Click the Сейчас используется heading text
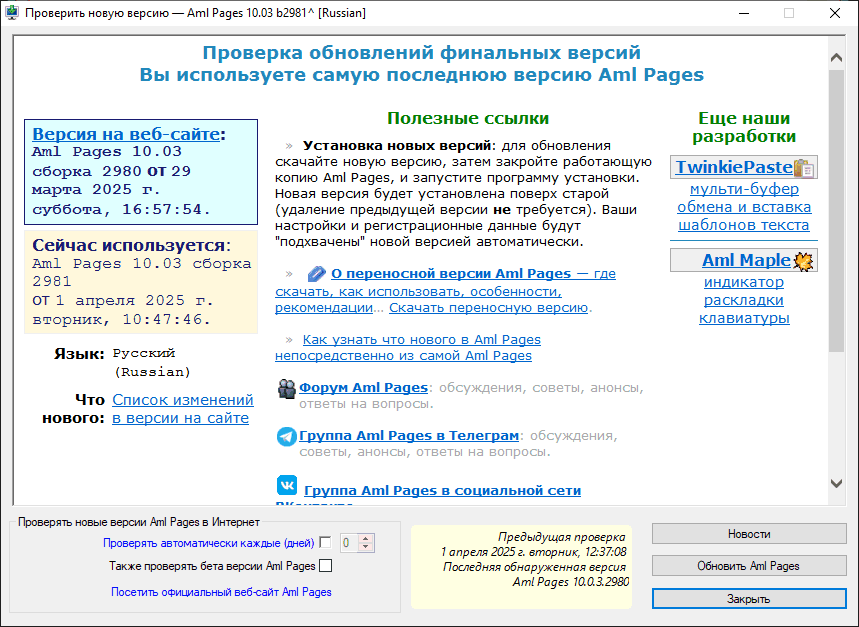Image resolution: width=859 pixels, height=627 pixels. [129, 245]
